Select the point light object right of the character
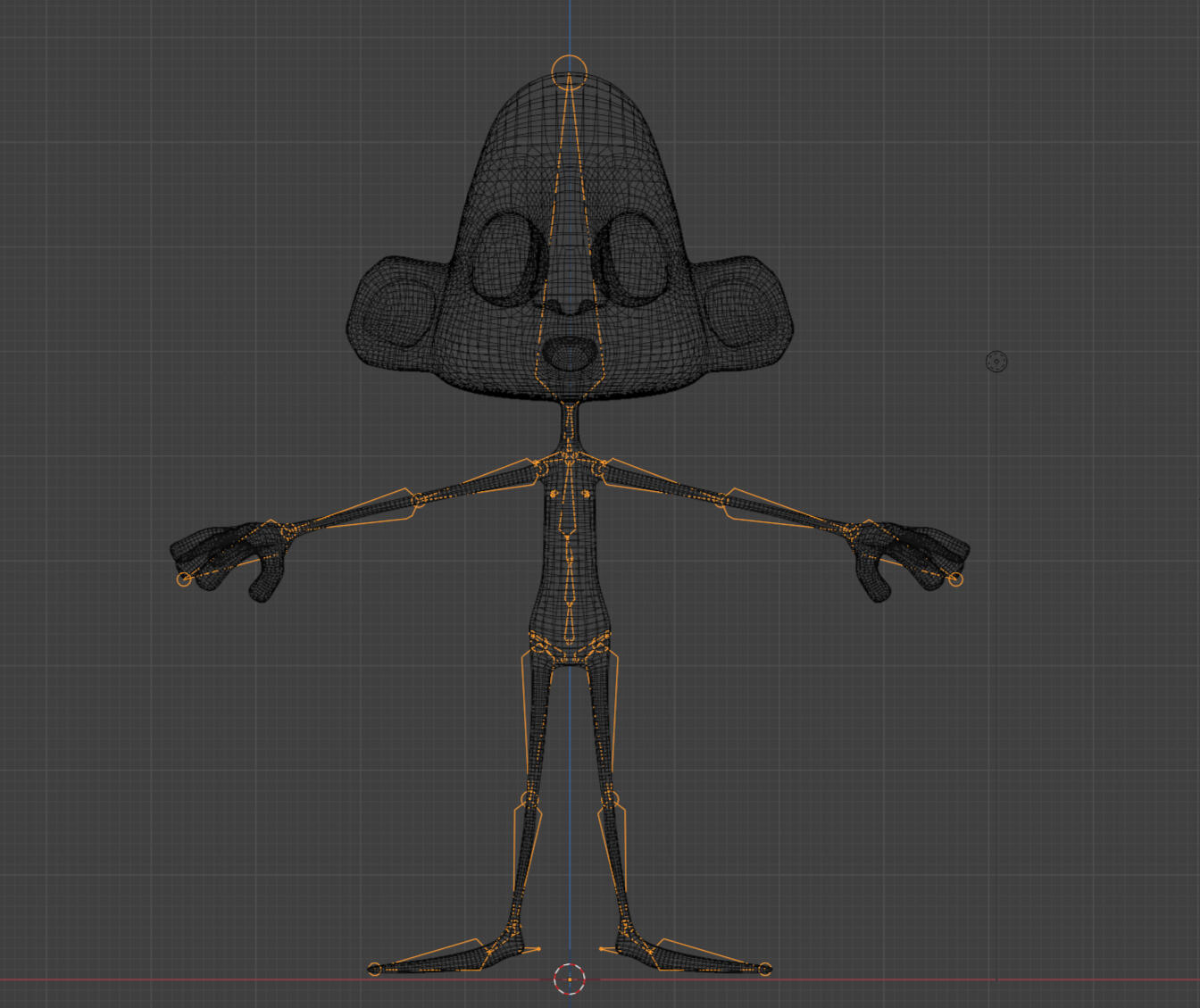Screen dimensions: 1200x1008 [996, 362]
